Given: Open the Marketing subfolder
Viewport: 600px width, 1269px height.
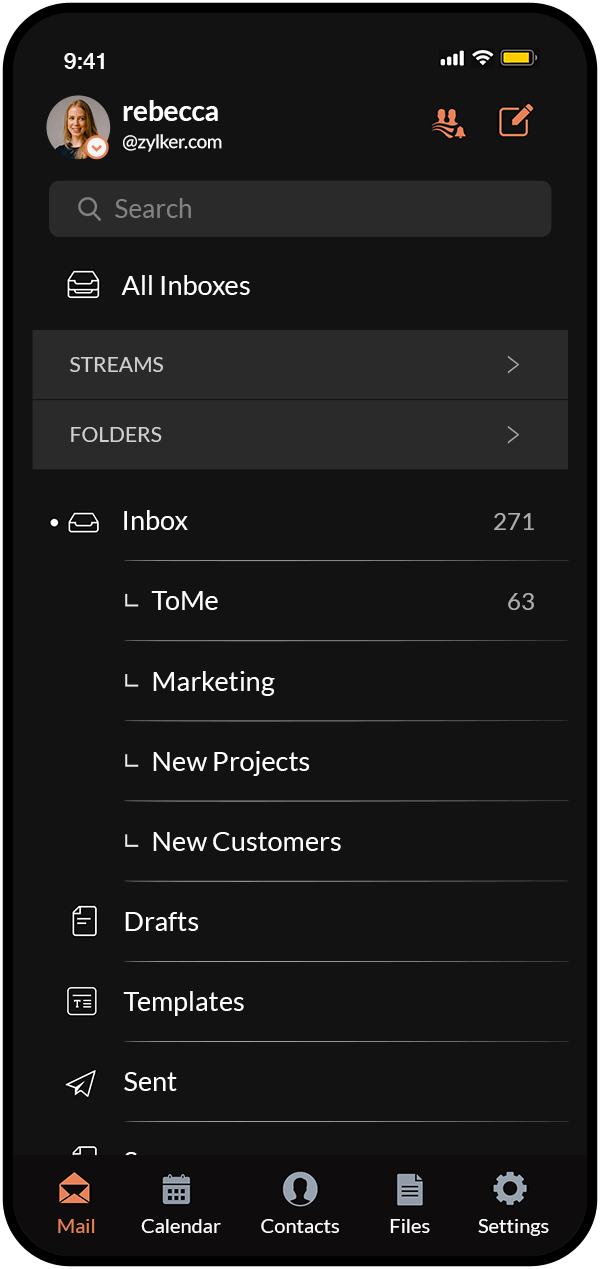Looking at the screenshot, I should [x=213, y=682].
